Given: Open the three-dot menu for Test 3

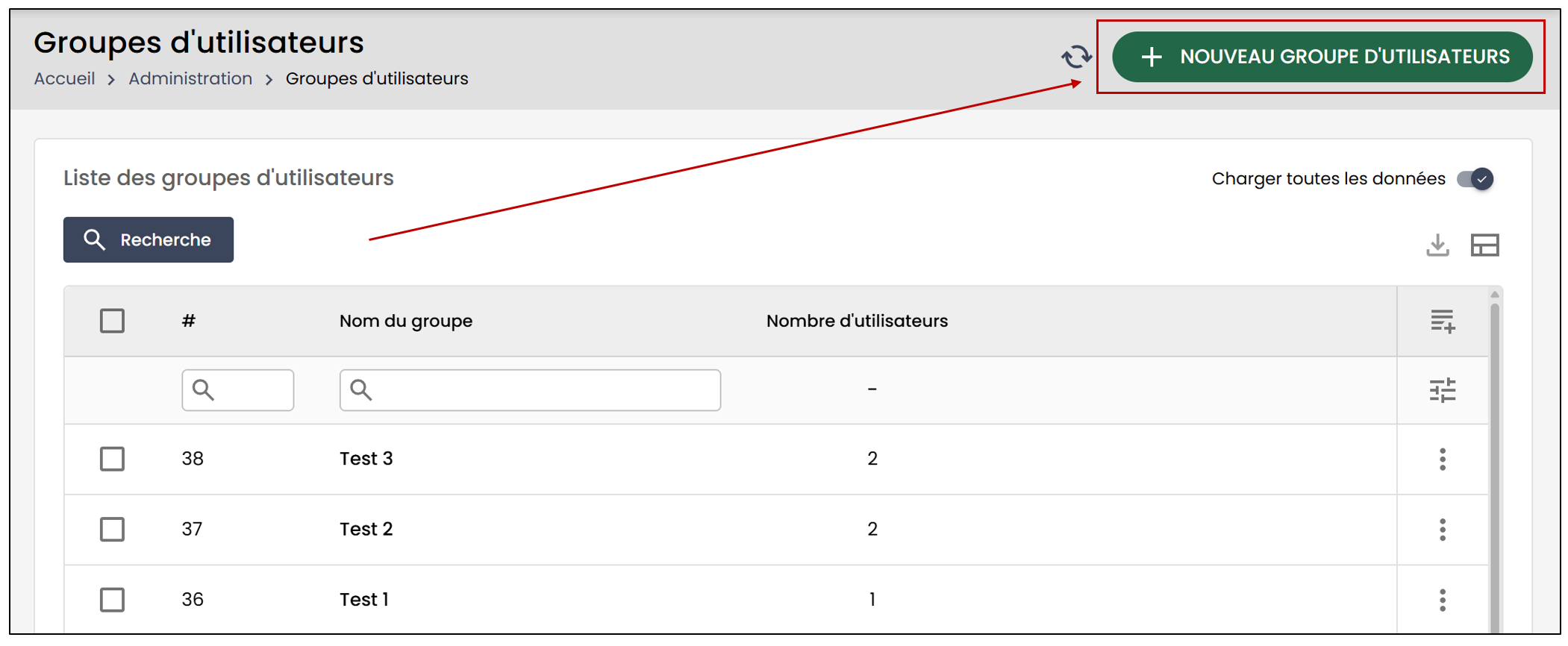Looking at the screenshot, I should click(x=1443, y=459).
